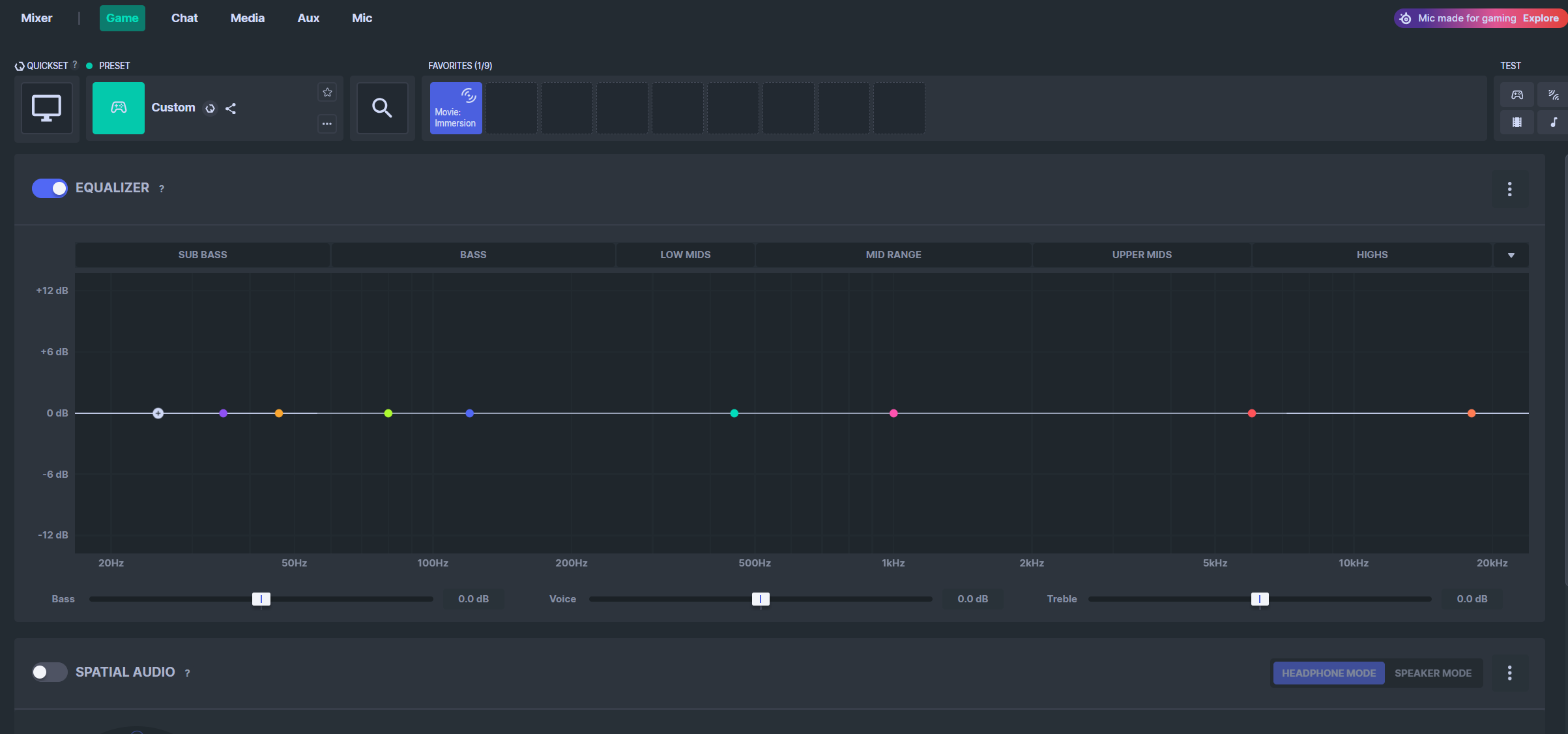Play the game test sound icon

click(x=1517, y=95)
